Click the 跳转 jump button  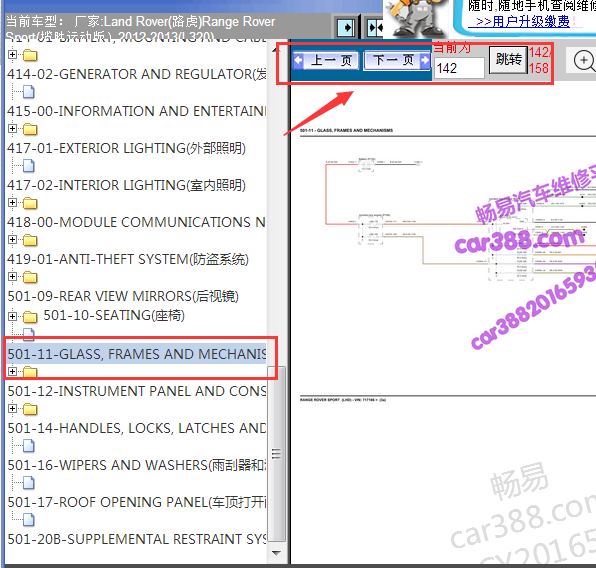tap(508, 60)
